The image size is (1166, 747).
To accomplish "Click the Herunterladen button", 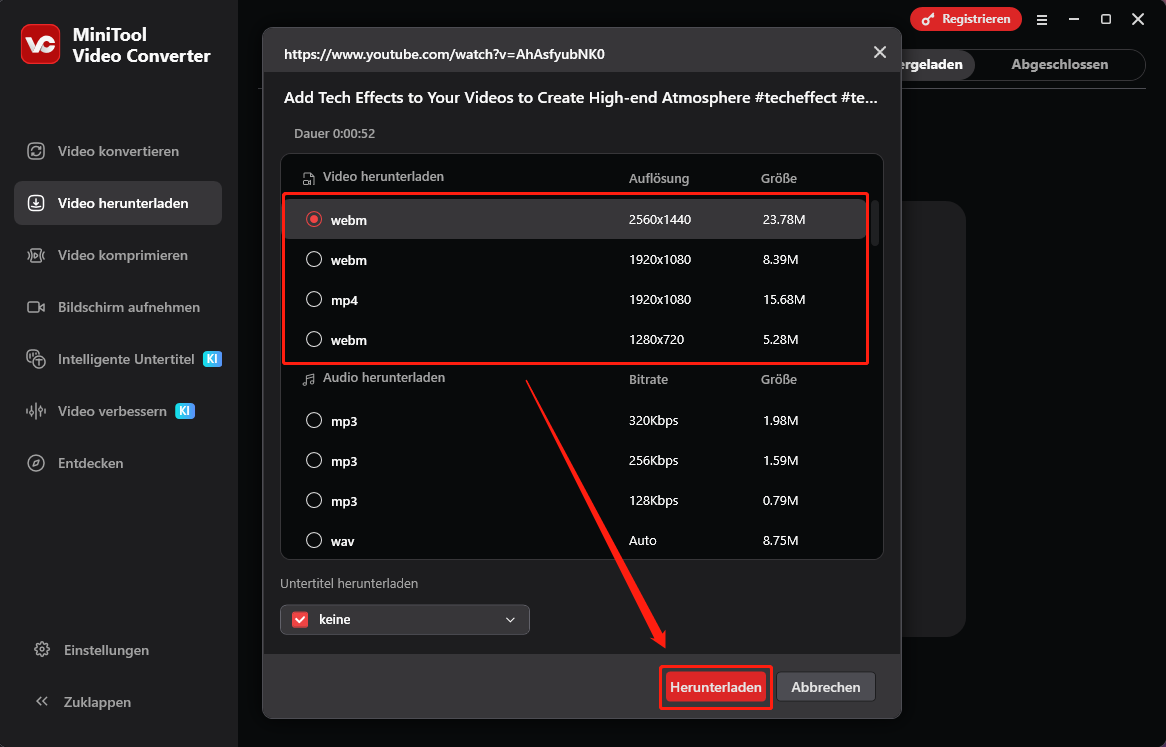I will [x=715, y=687].
